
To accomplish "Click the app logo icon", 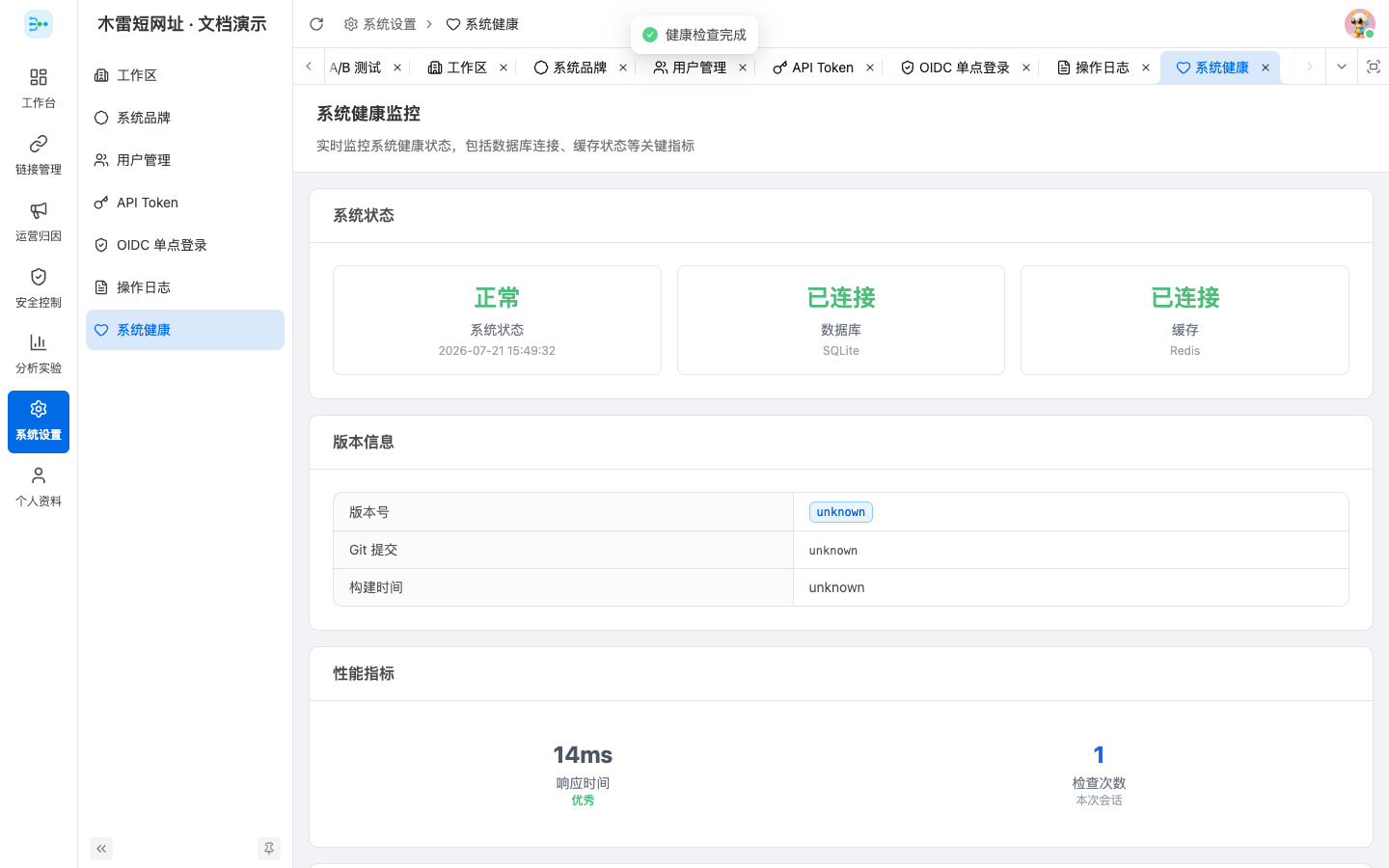I will (39, 24).
